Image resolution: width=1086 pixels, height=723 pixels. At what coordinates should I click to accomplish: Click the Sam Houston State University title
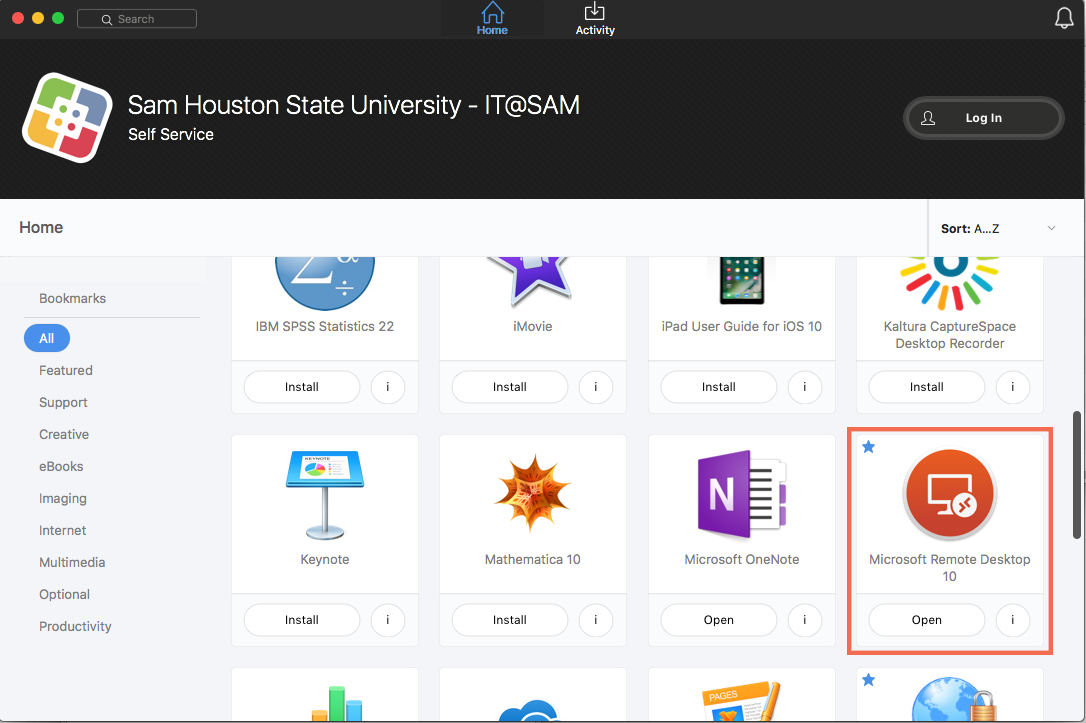click(x=354, y=105)
